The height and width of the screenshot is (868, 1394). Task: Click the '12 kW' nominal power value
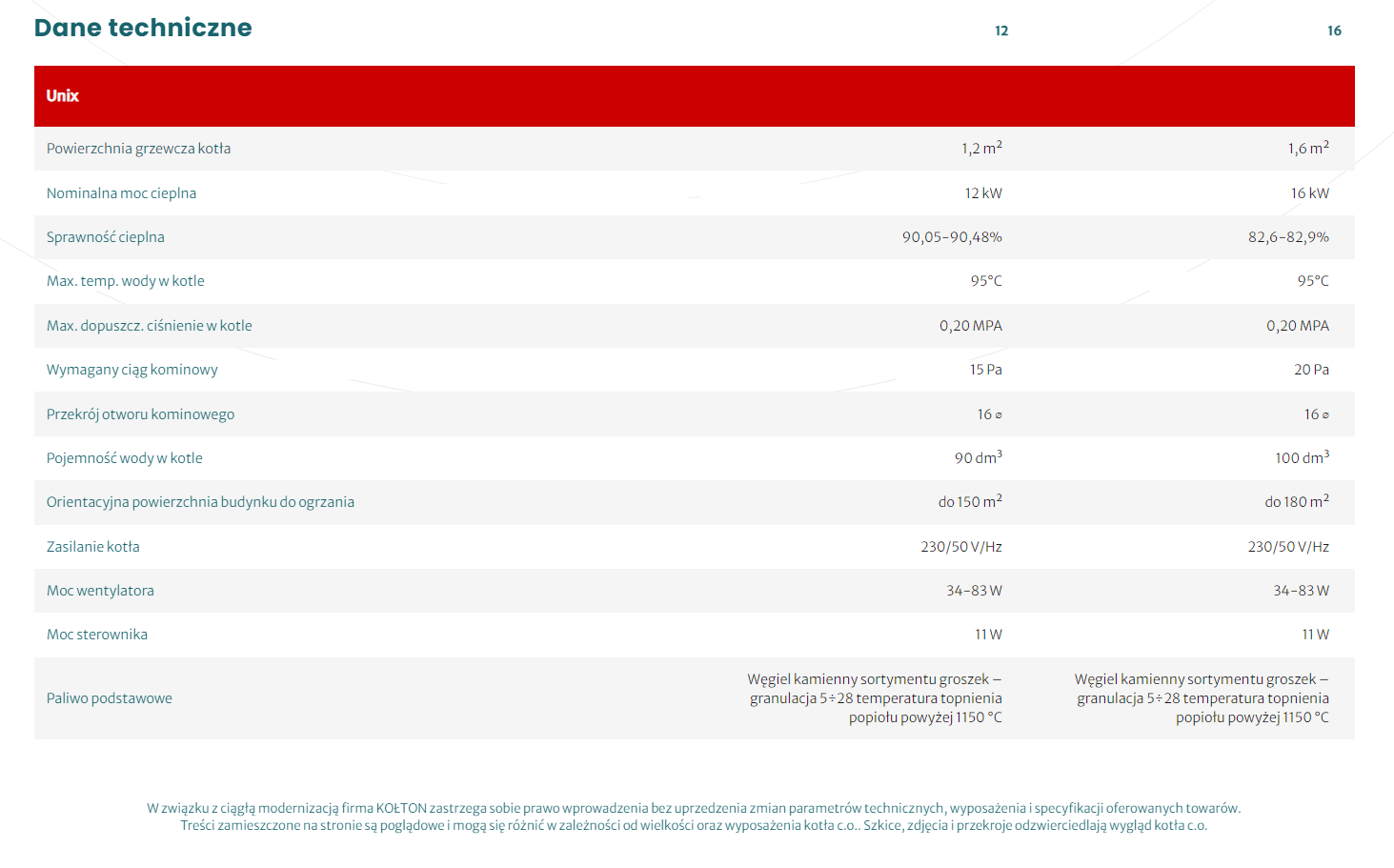click(982, 193)
